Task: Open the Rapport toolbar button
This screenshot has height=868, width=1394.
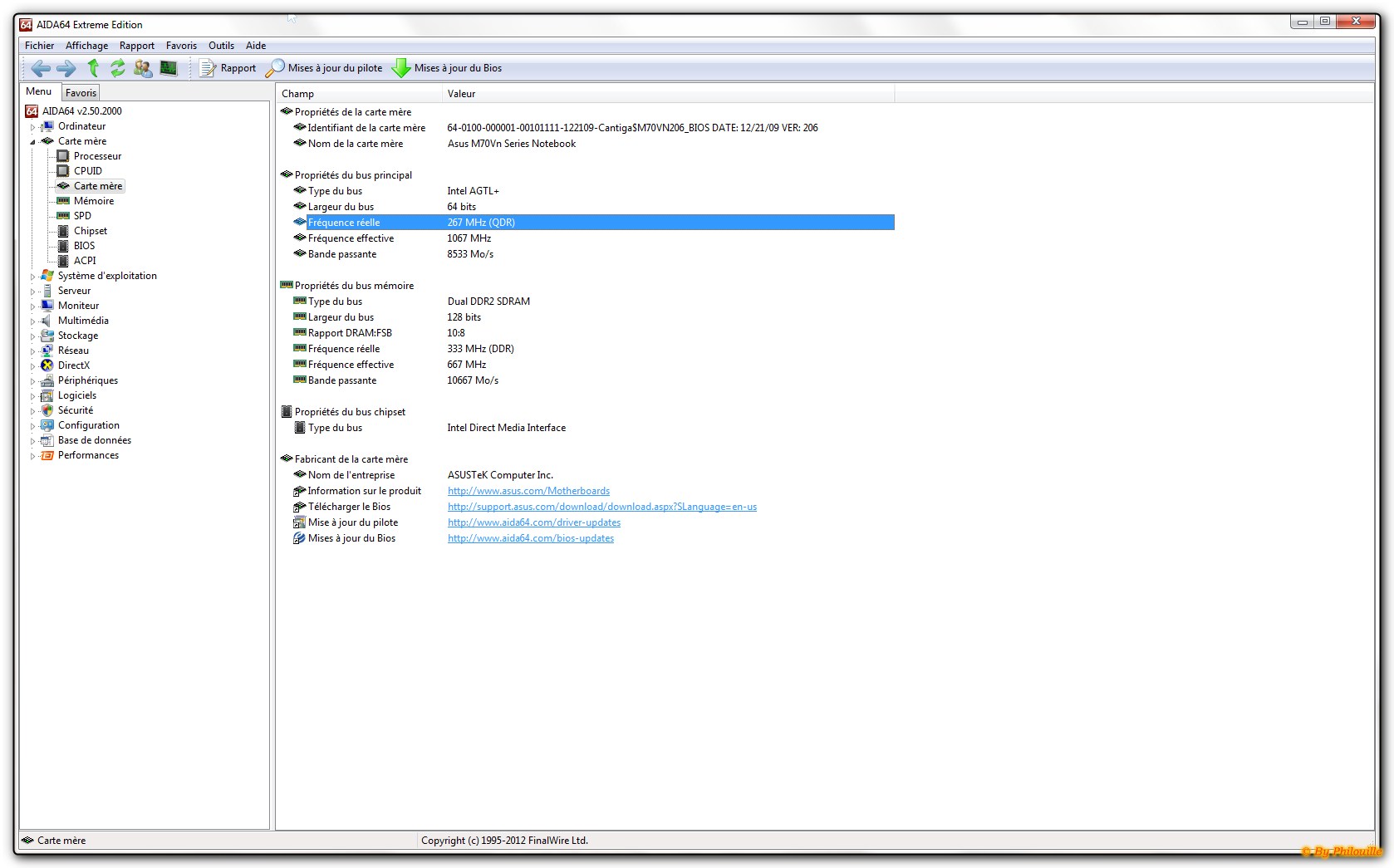Action: point(228,68)
